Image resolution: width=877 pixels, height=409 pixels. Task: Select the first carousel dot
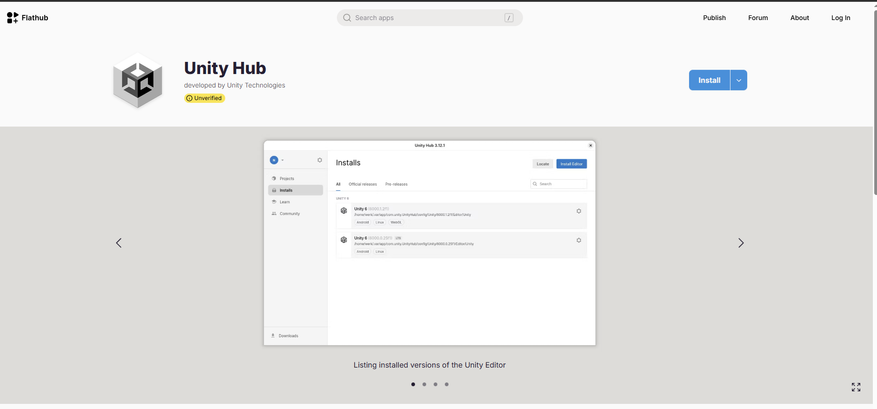(413, 384)
